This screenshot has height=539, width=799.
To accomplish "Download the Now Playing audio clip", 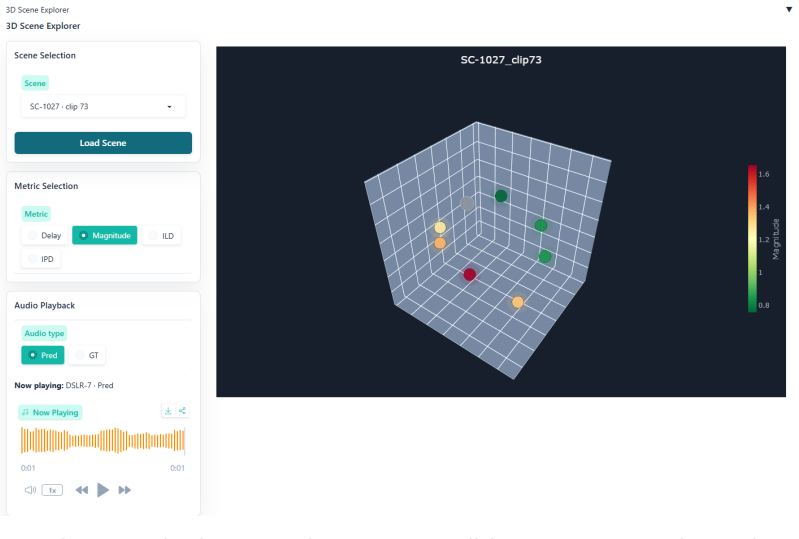I will click(168, 411).
